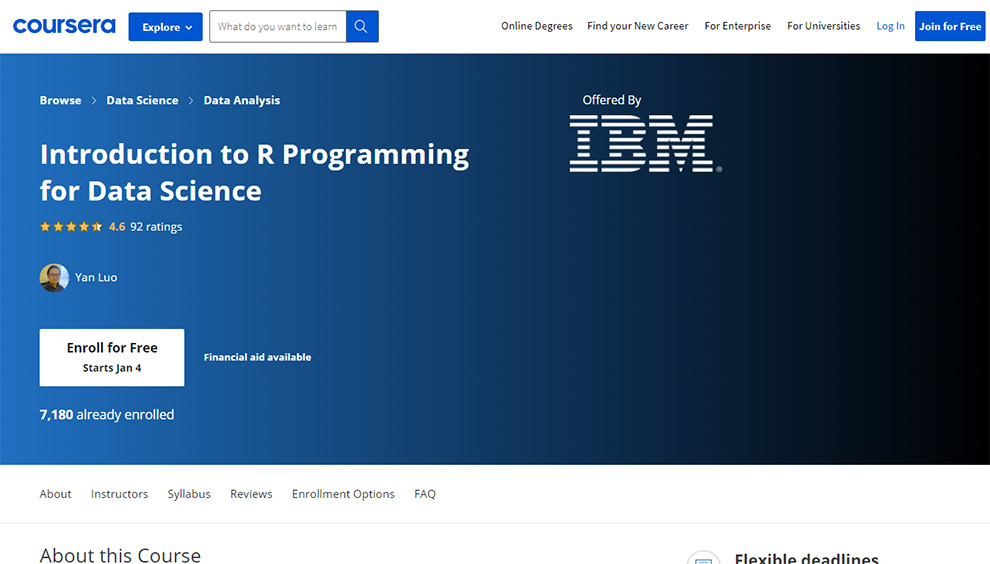Navigate to Browse breadcrumb
The width and height of the screenshot is (990, 564).
click(61, 100)
